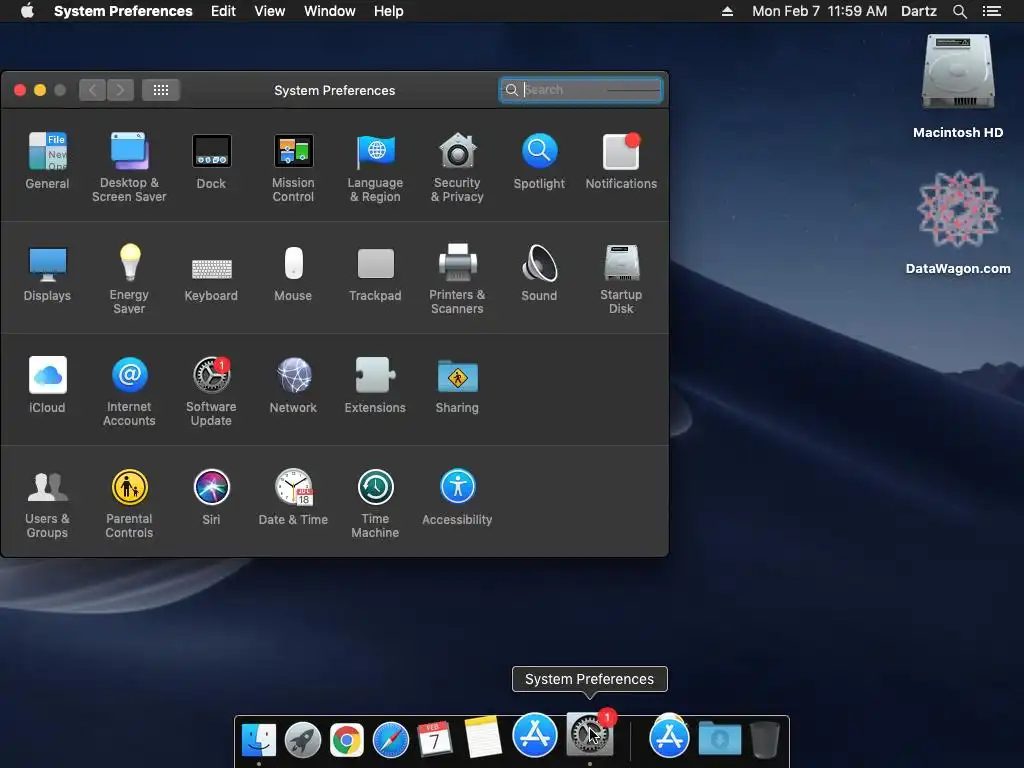The image size is (1024, 768).
Task: Select the Macintosh HD desktop drive
Action: [x=958, y=86]
